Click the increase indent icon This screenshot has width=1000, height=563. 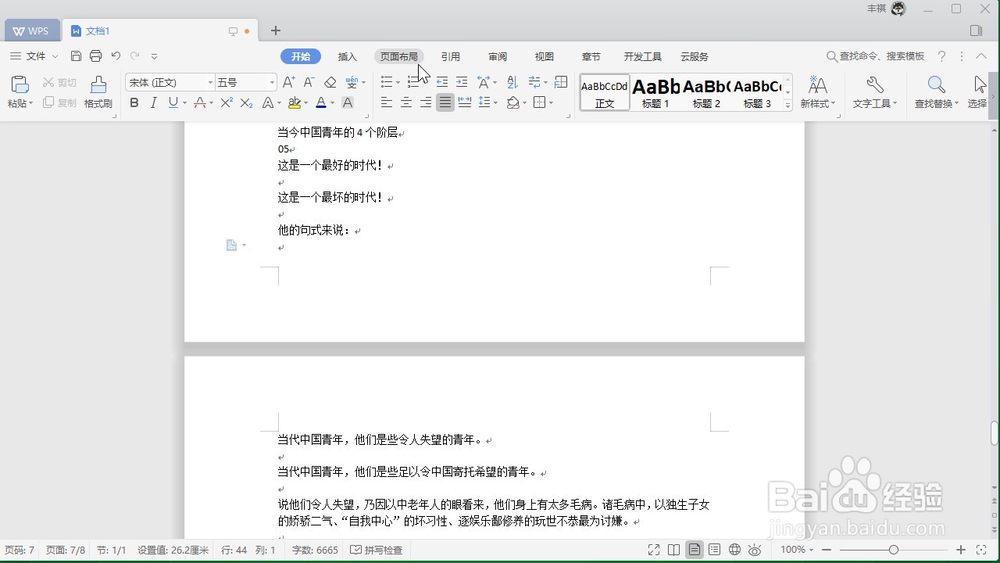tap(461, 82)
